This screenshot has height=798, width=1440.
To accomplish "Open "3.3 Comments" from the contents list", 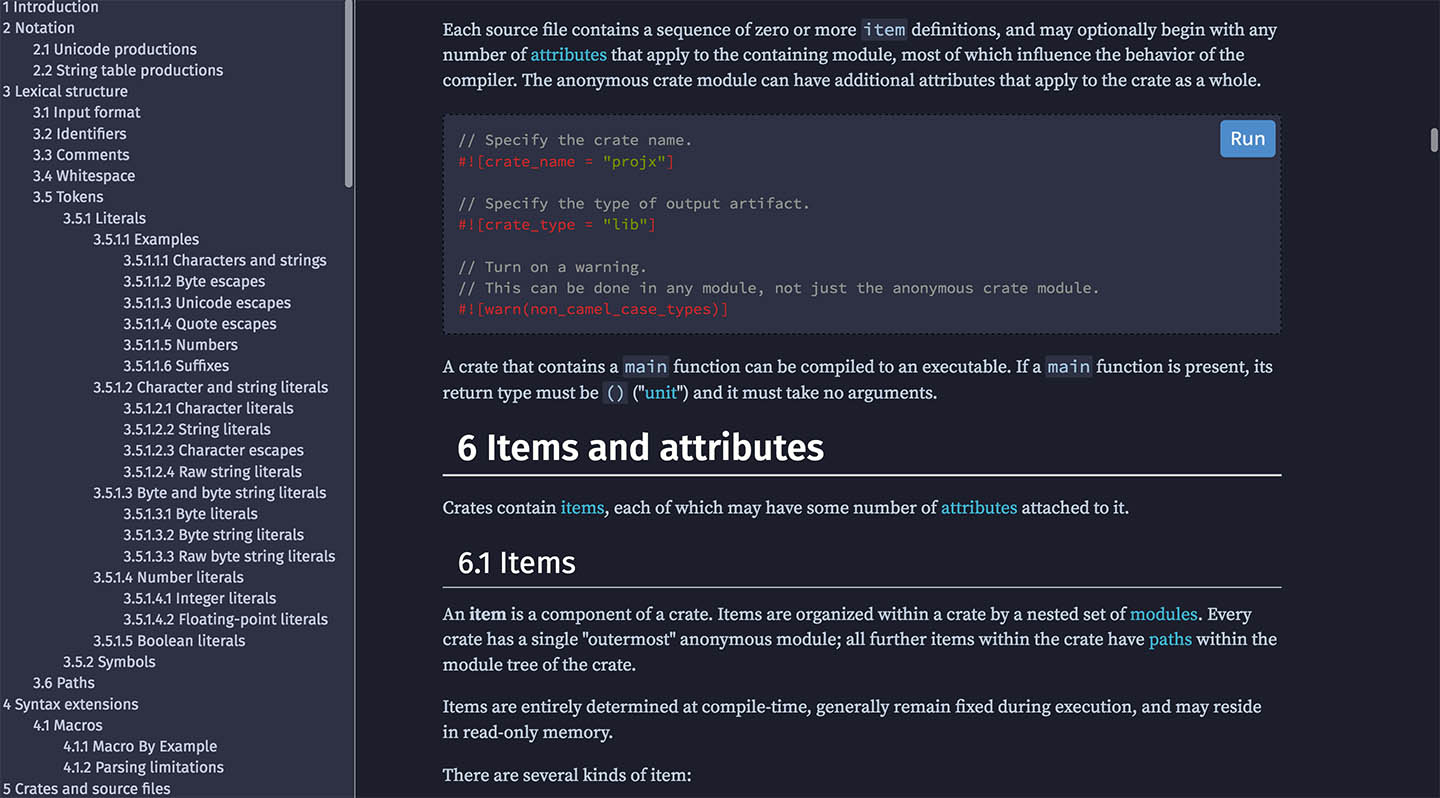I will [81, 154].
